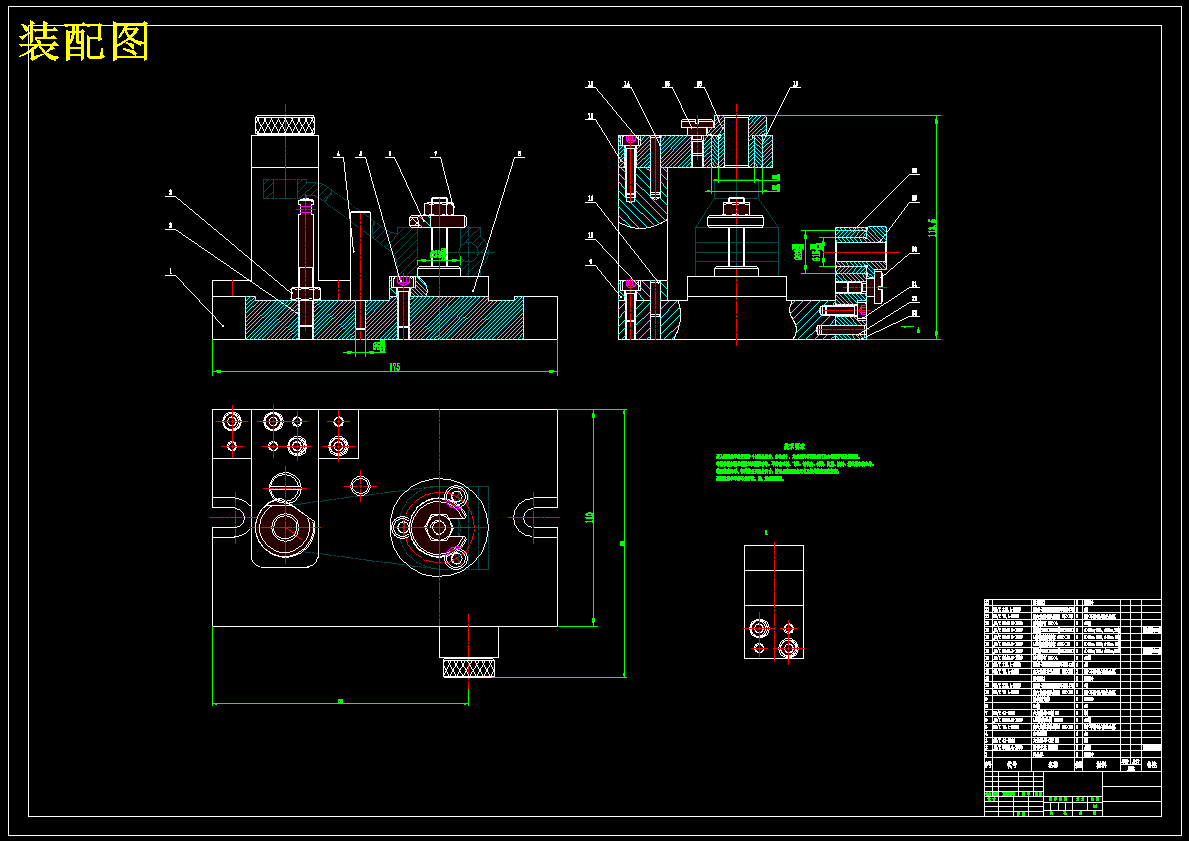Select the 175 length dimension text
This screenshot has height=841, width=1189.
pos(394,367)
